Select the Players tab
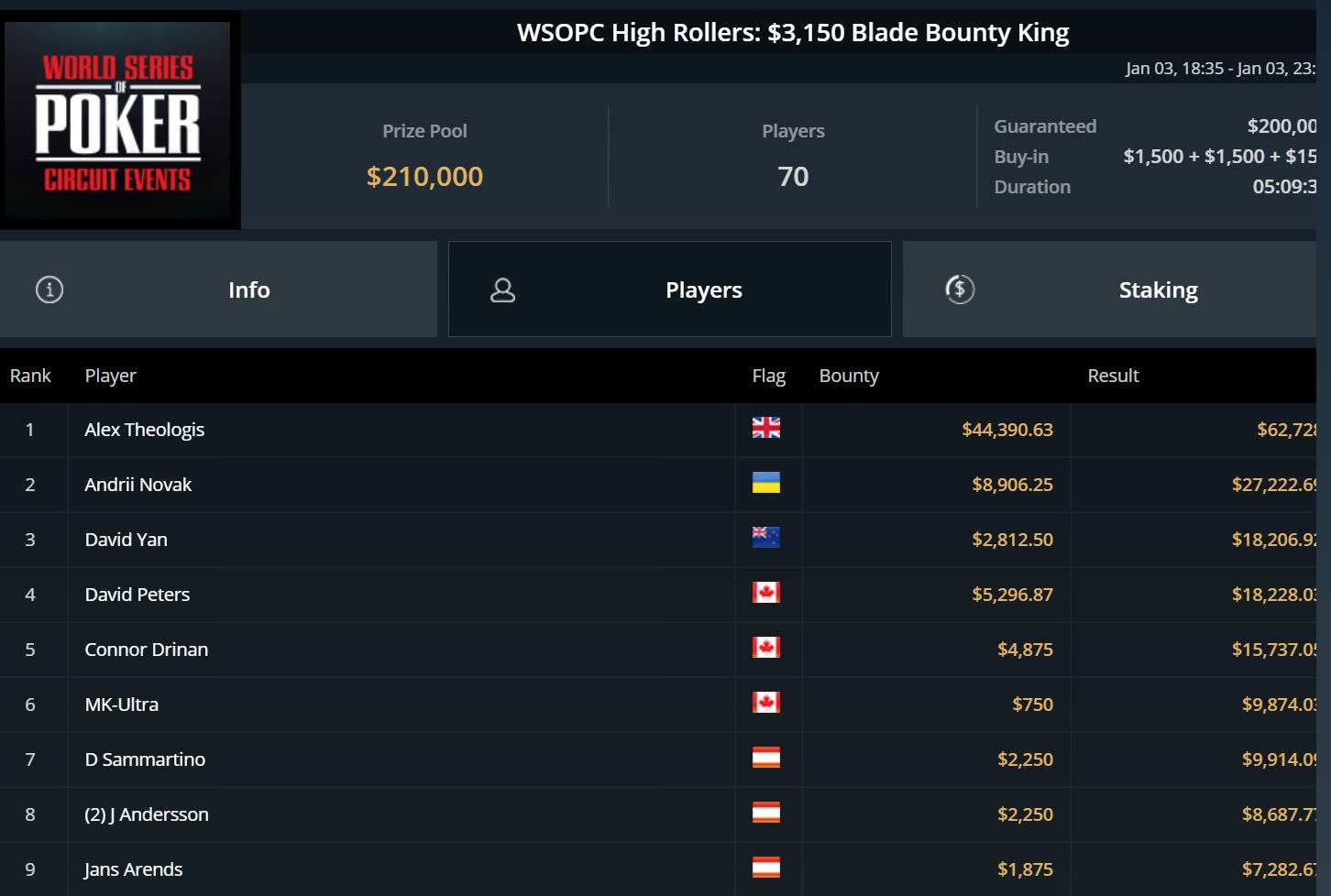The image size is (1331, 896). [x=702, y=290]
